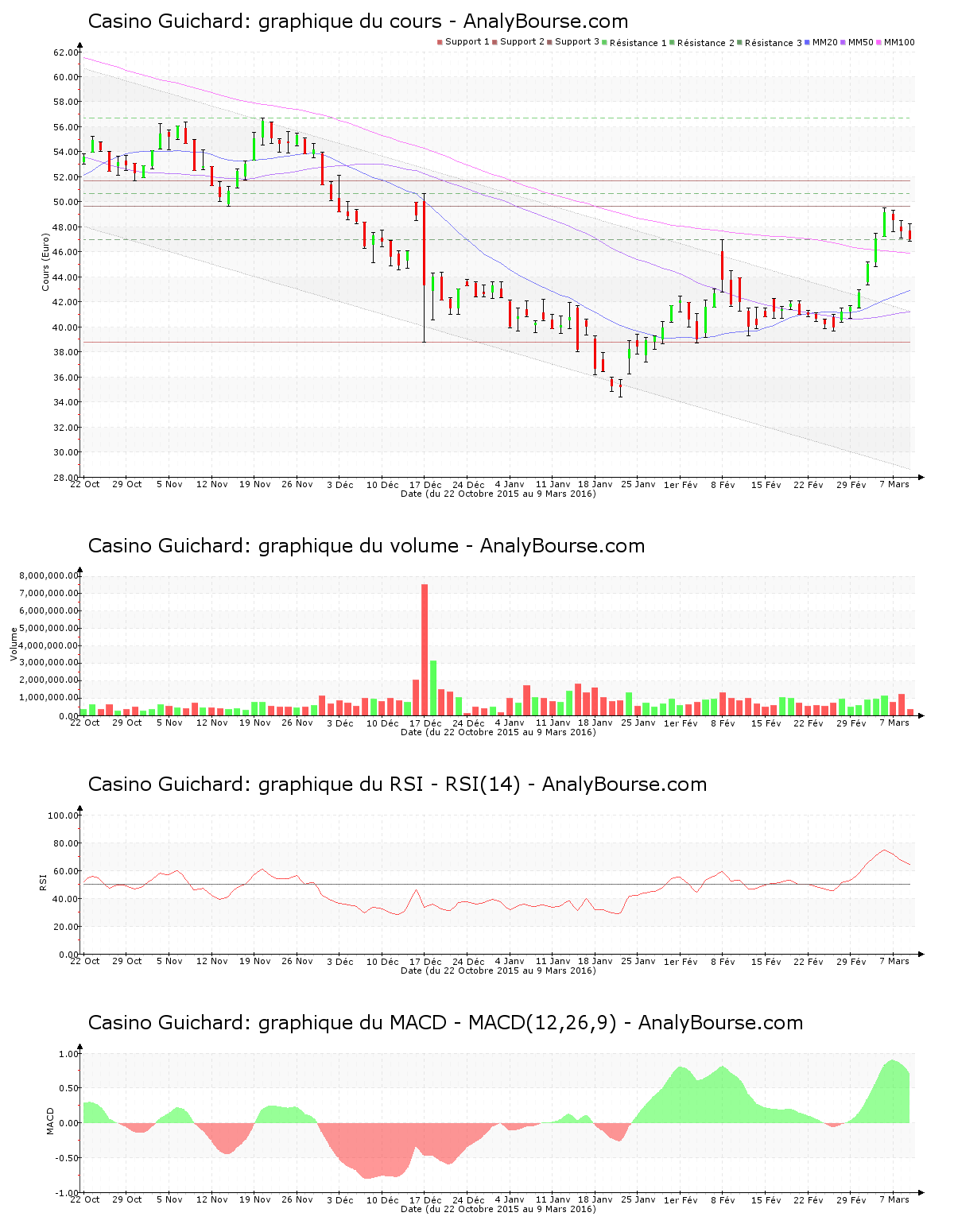Click 1,000,000.00 on volume axis

pos(49,698)
